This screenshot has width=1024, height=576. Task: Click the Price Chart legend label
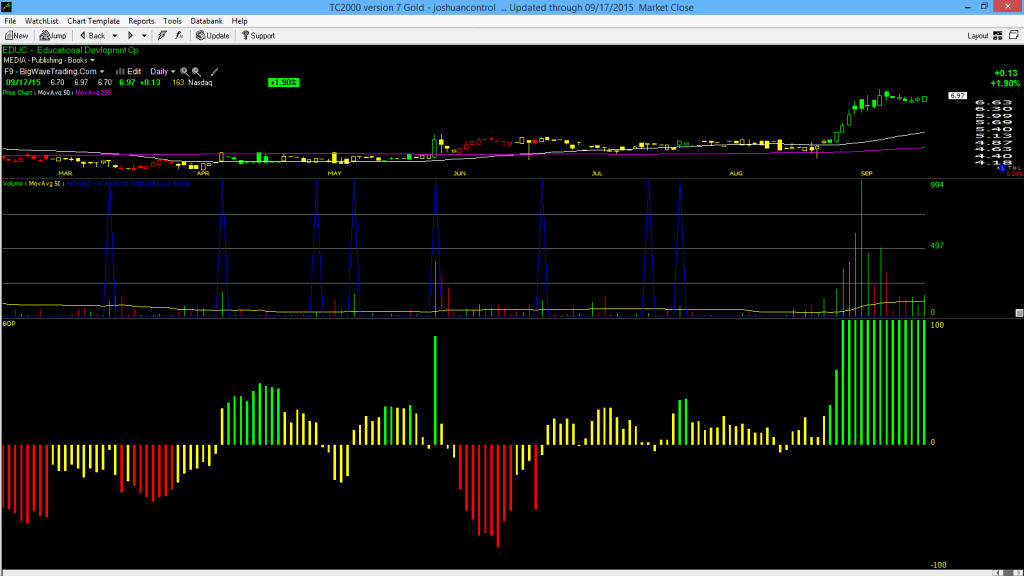pyautogui.click(x=18, y=93)
